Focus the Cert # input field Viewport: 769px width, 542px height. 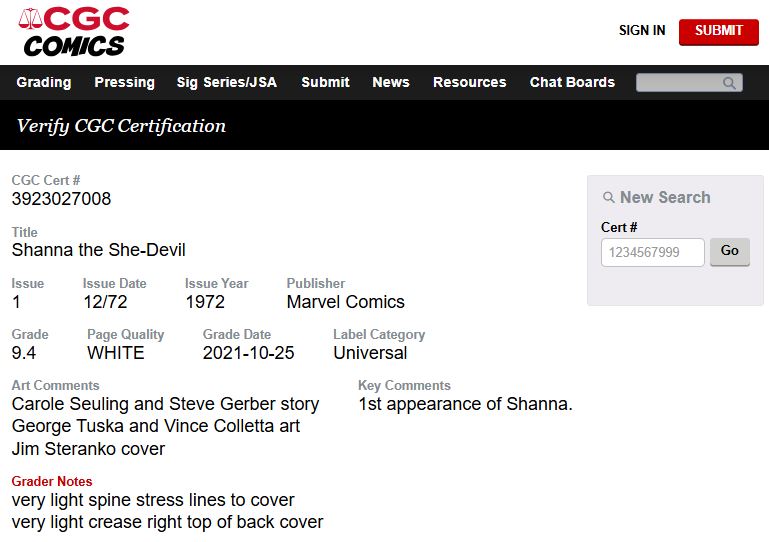click(652, 252)
